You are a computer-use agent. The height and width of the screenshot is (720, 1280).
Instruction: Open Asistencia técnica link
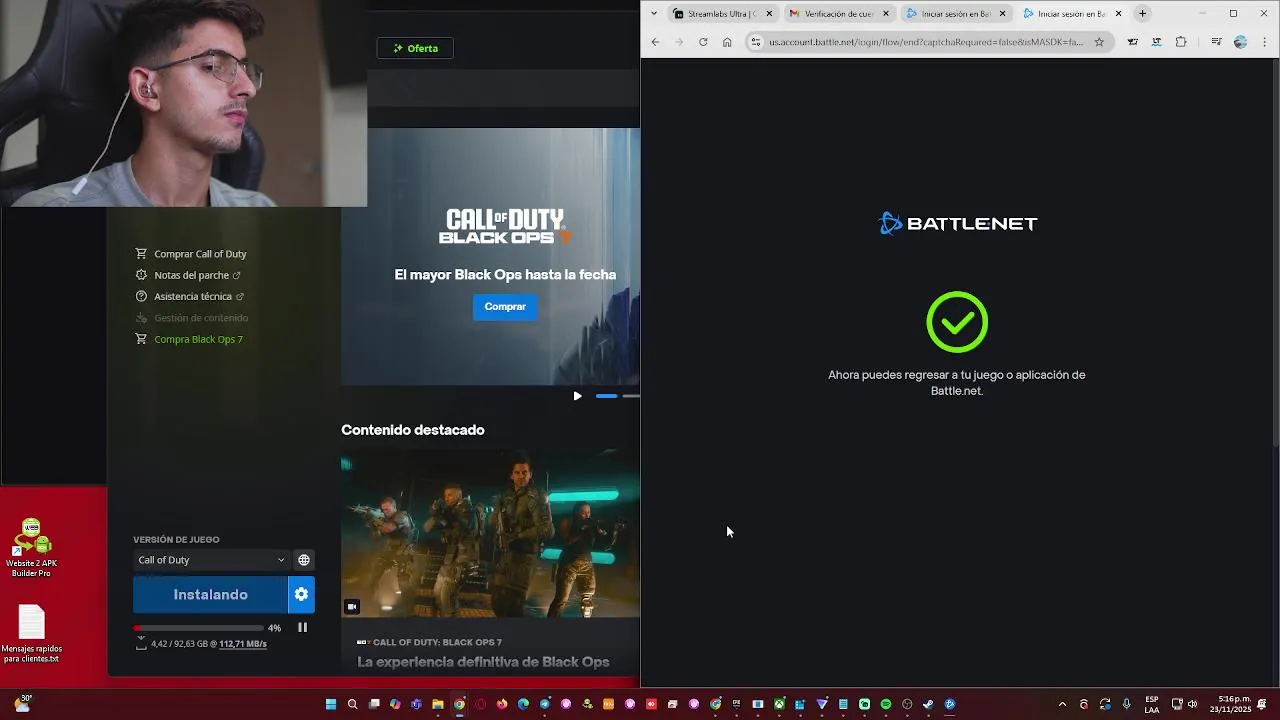pyautogui.click(x=190, y=296)
